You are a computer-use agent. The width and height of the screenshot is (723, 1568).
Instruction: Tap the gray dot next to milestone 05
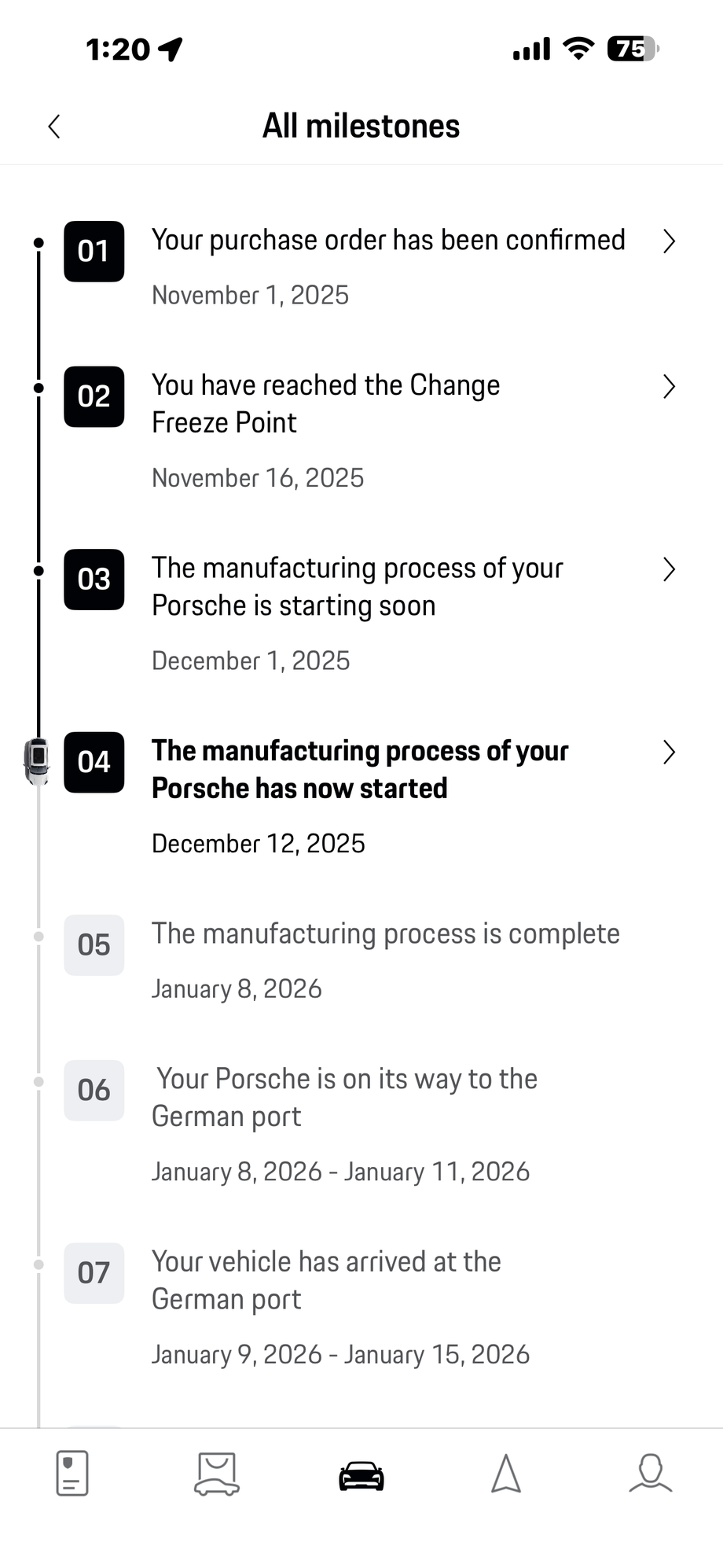pos(39,936)
